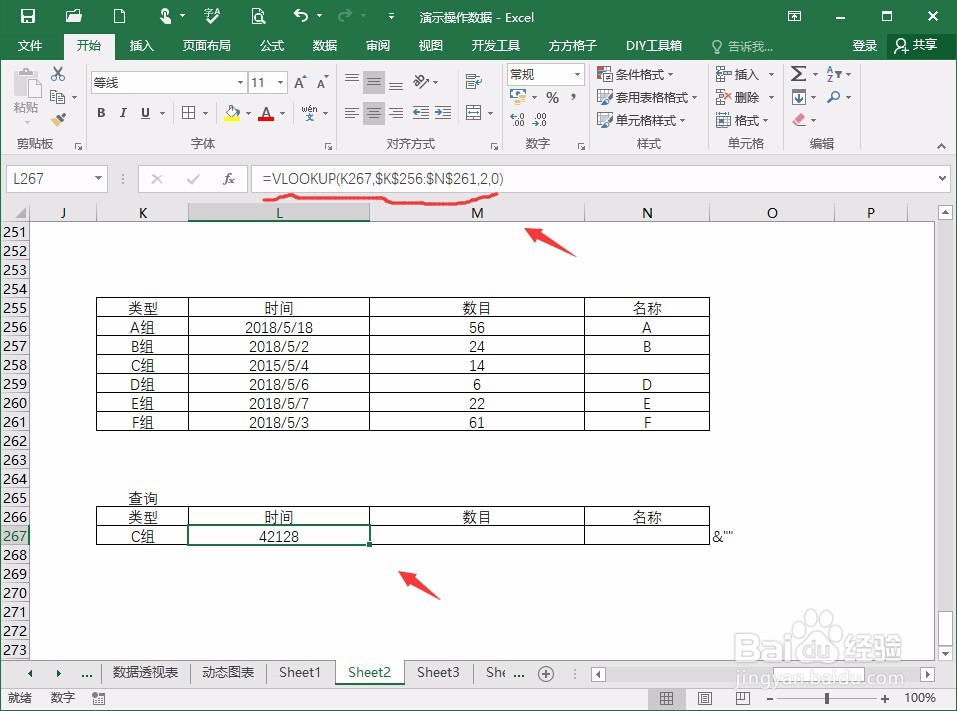957x711 pixels.
Task: Toggle center alignment on the cell
Action: [374, 113]
